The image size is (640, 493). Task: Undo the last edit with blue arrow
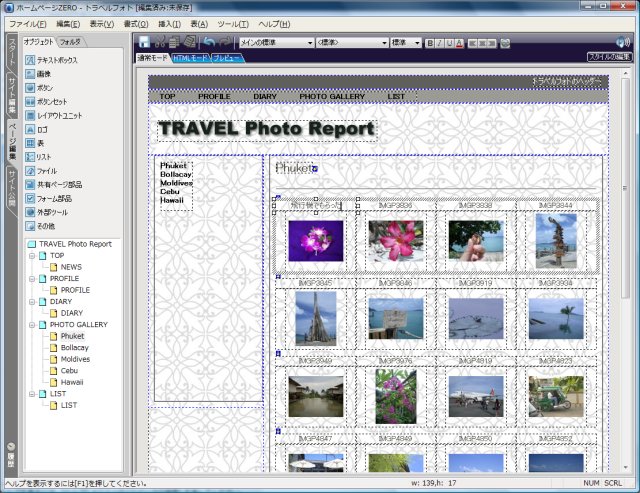coord(209,42)
